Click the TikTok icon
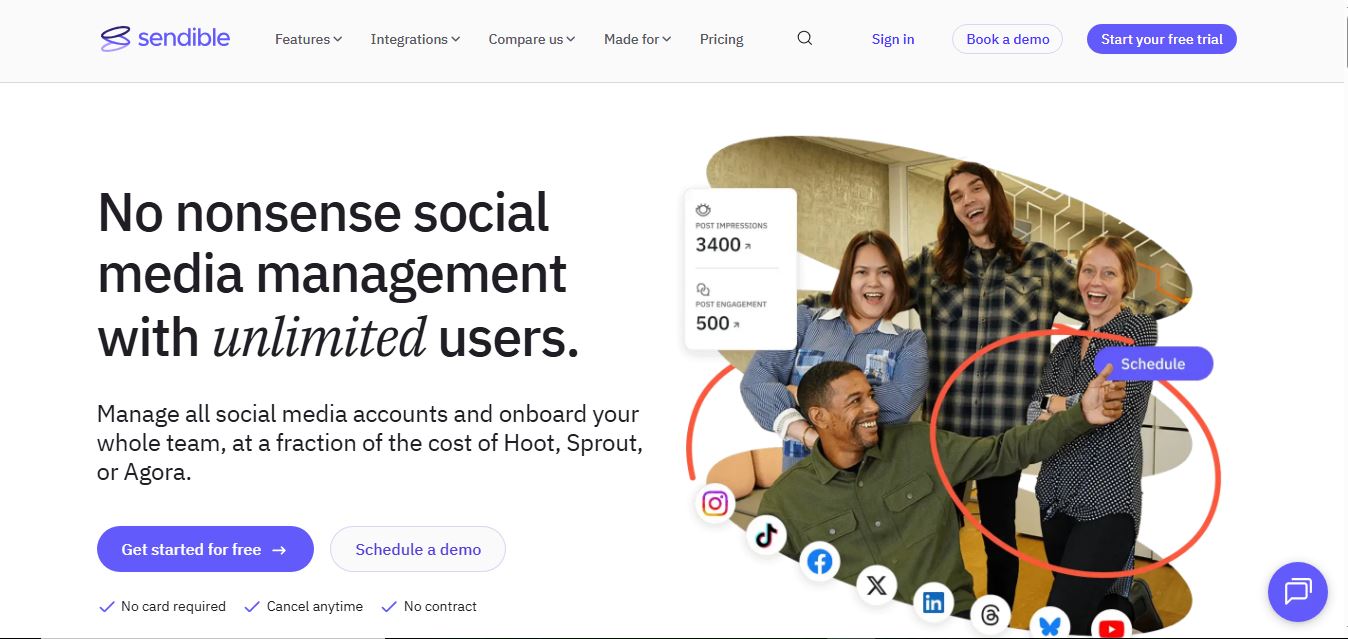 point(767,536)
